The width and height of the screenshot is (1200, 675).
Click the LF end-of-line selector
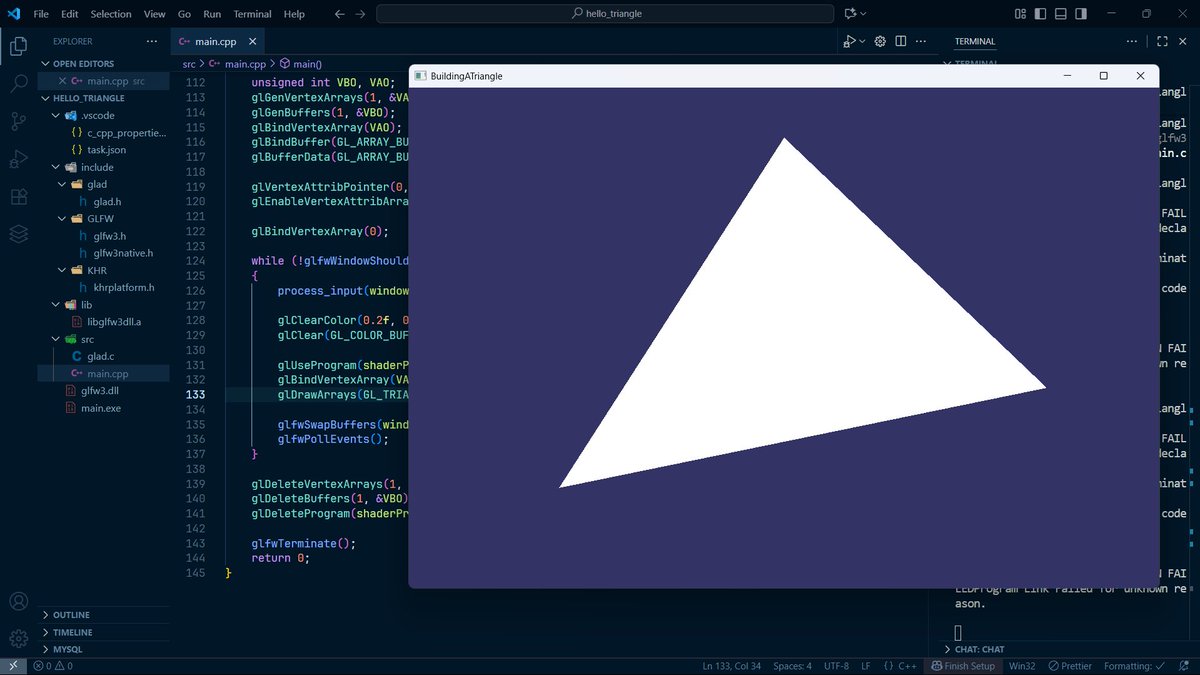tap(866, 666)
